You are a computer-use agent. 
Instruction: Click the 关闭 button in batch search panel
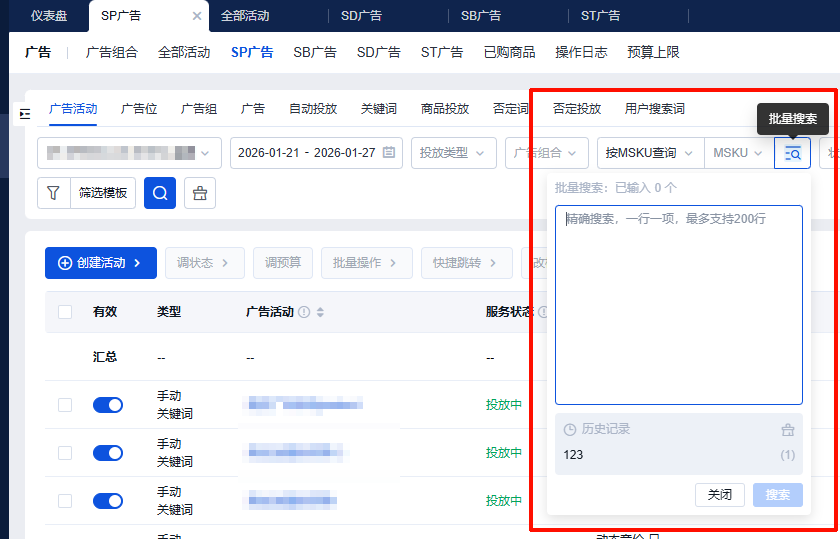tap(720, 494)
